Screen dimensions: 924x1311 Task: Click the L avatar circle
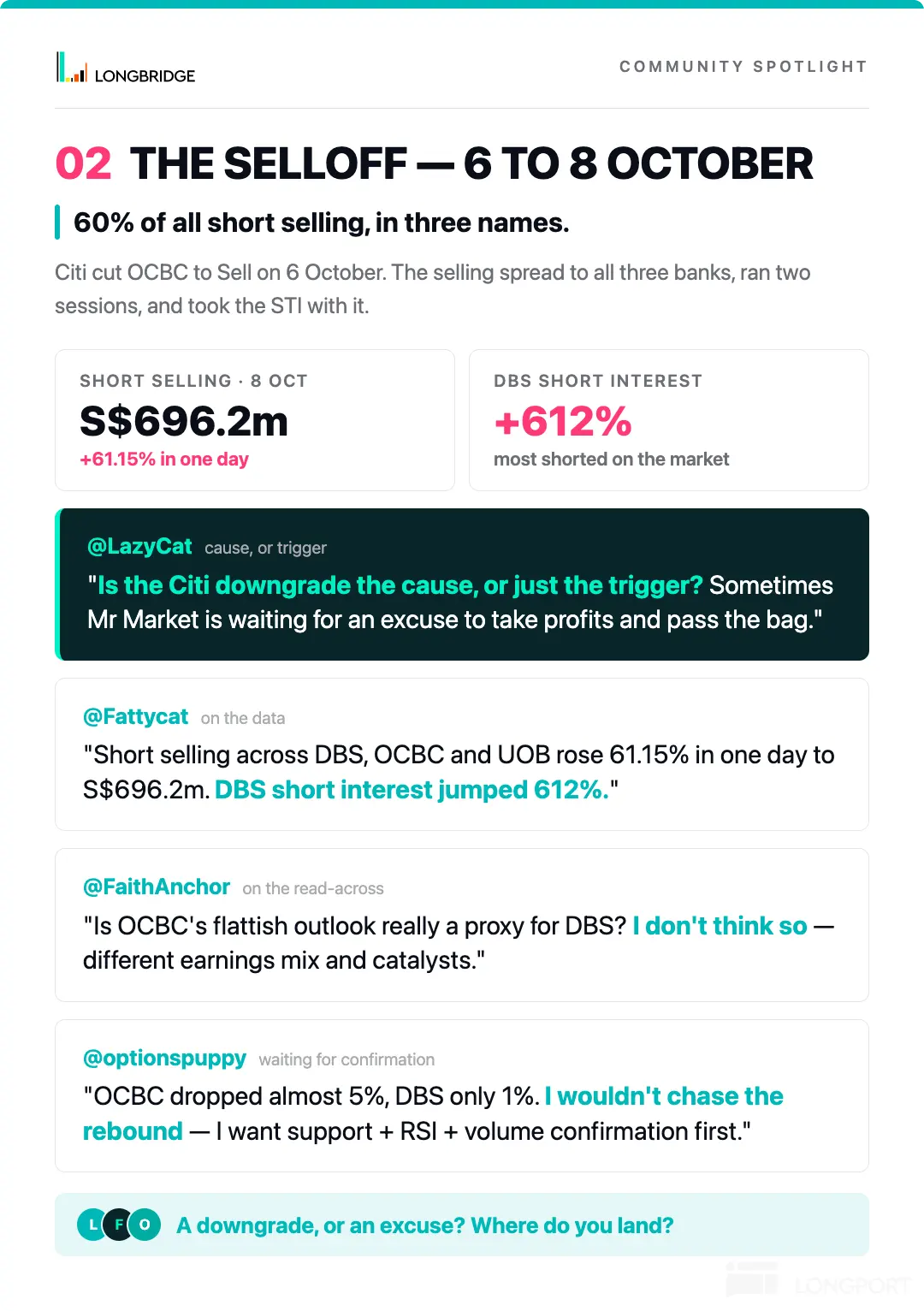[93, 1225]
